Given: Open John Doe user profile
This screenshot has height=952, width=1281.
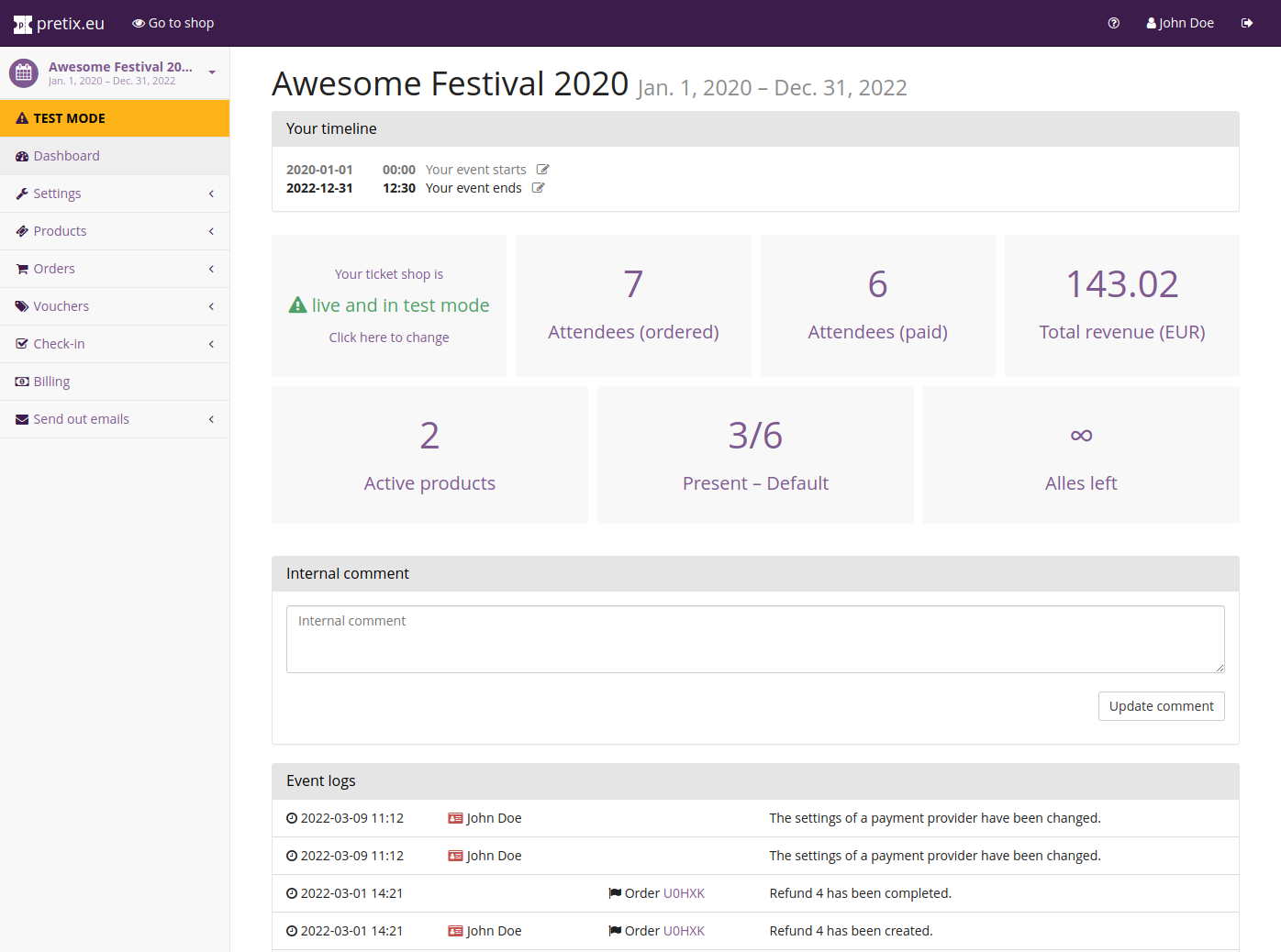Looking at the screenshot, I should point(1180,23).
